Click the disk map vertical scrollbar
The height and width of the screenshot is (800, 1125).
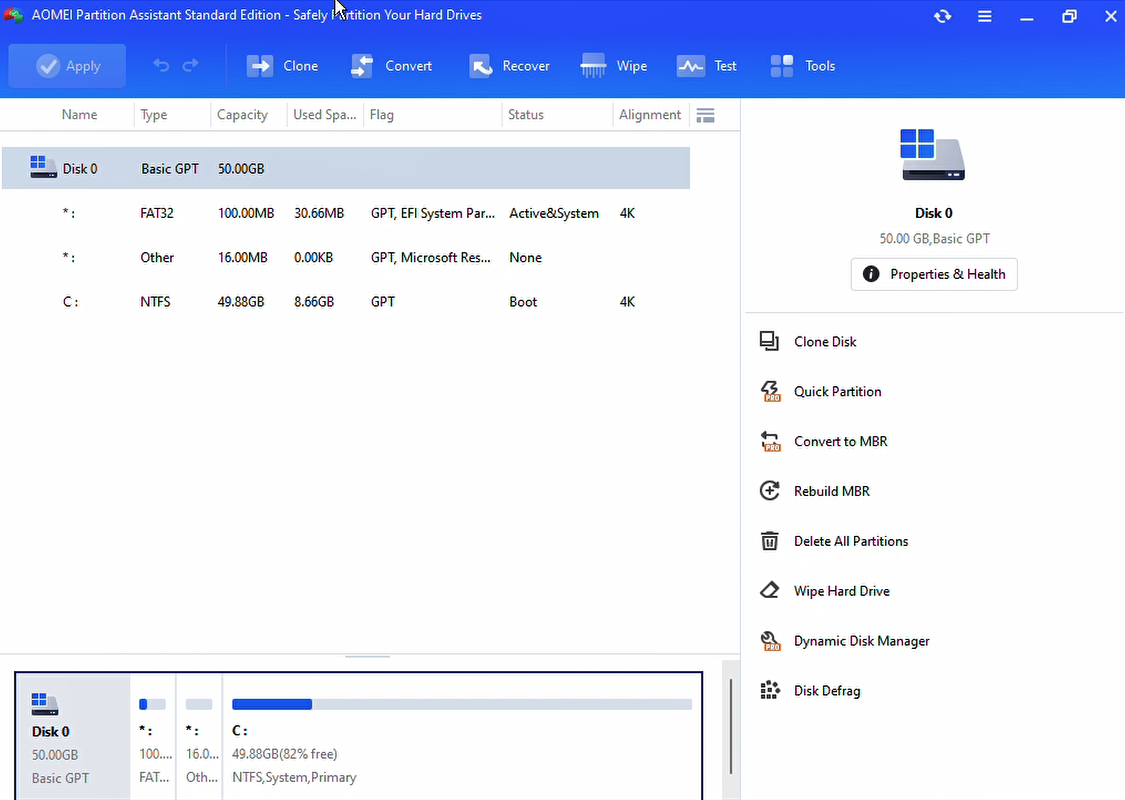[730, 726]
